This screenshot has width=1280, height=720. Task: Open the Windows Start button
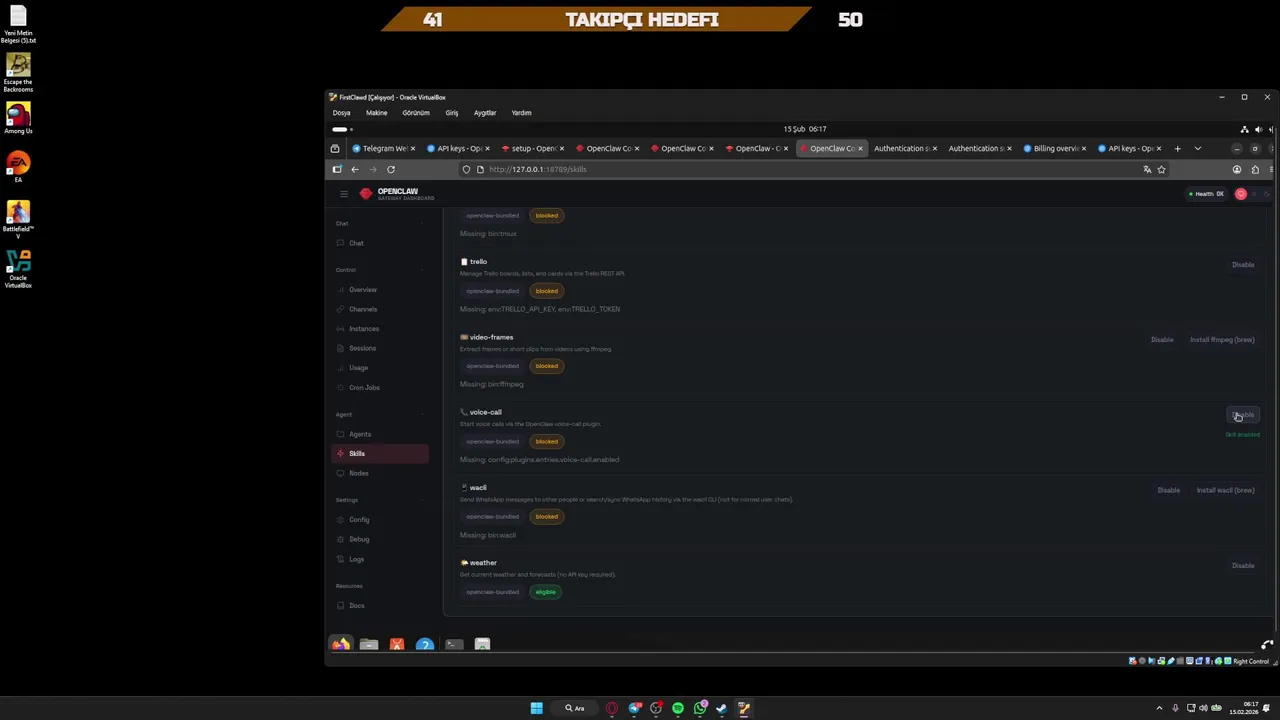point(537,708)
